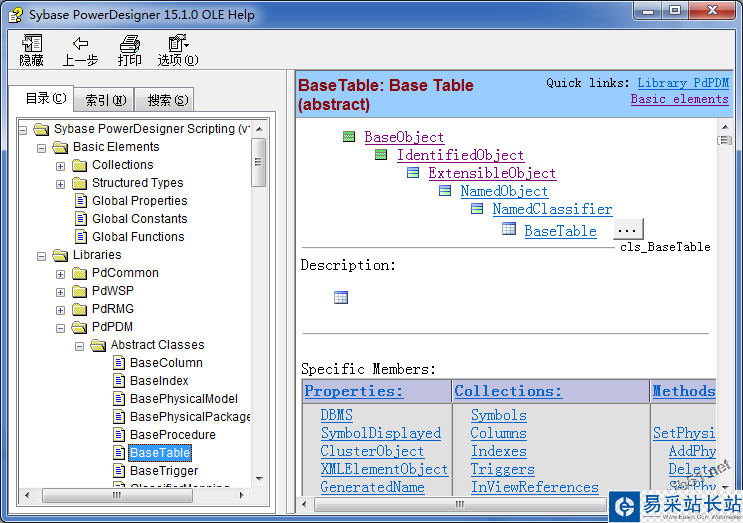743x523 pixels.
Task: Click the BaseIndex page icon
Action: click(x=119, y=380)
